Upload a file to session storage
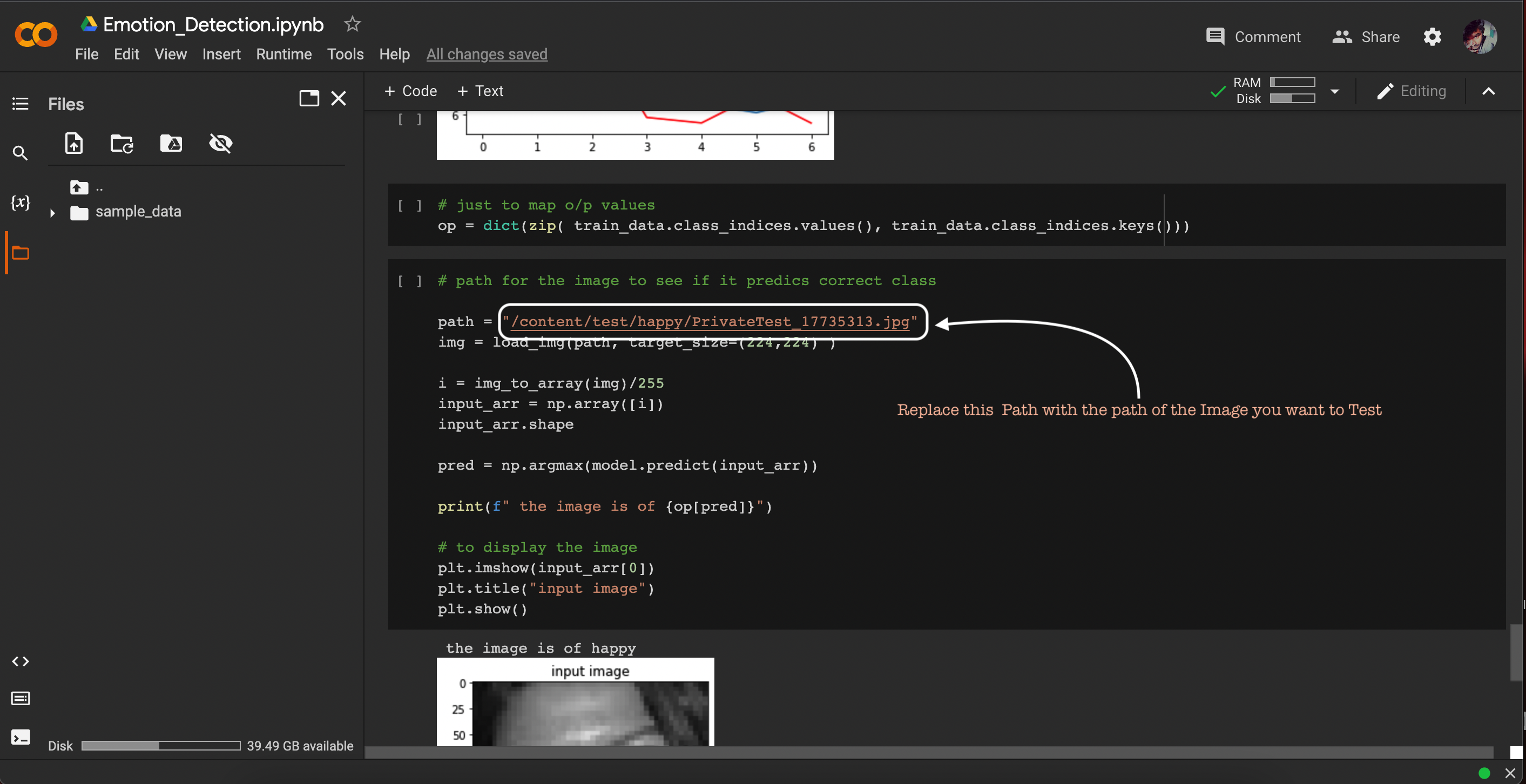 tap(73, 143)
